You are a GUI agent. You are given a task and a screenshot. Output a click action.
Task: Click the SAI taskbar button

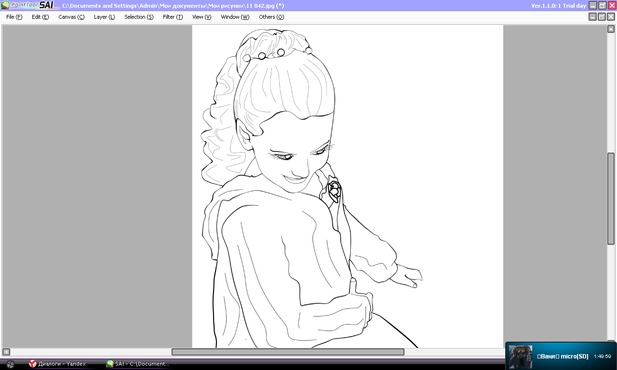tap(139, 364)
